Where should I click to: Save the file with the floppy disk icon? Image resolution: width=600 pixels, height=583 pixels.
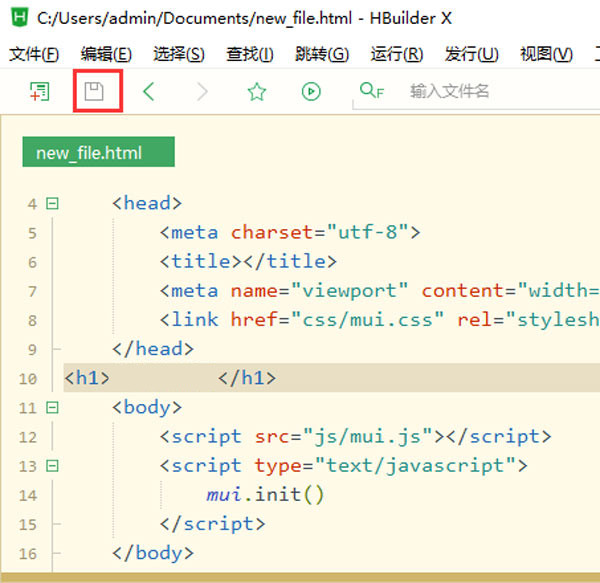[94, 91]
